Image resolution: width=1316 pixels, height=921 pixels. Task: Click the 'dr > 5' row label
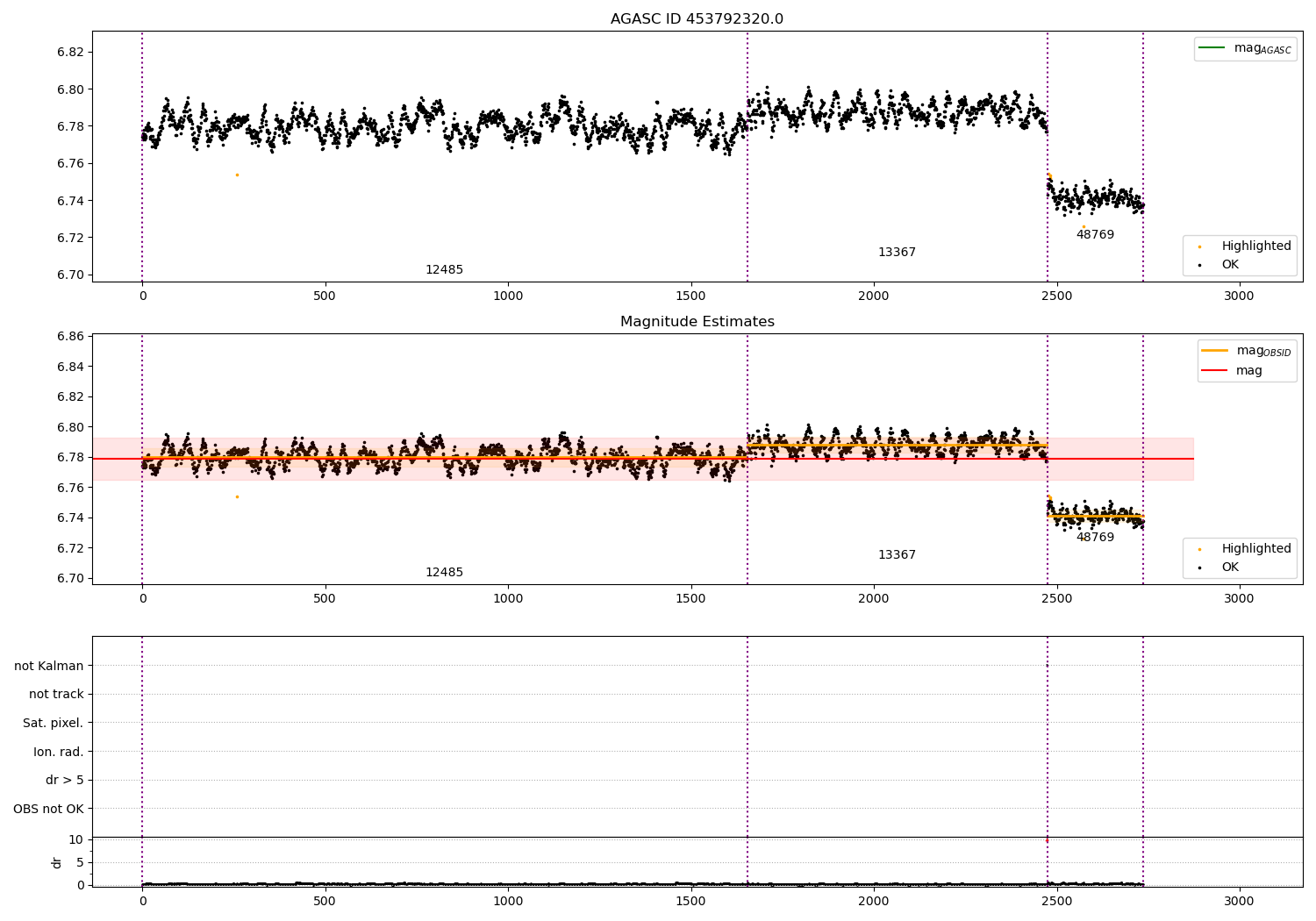point(65,781)
